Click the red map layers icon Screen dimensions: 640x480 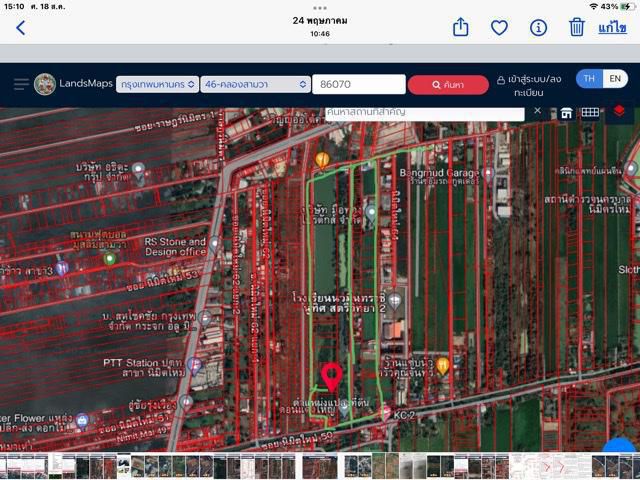pos(619,111)
